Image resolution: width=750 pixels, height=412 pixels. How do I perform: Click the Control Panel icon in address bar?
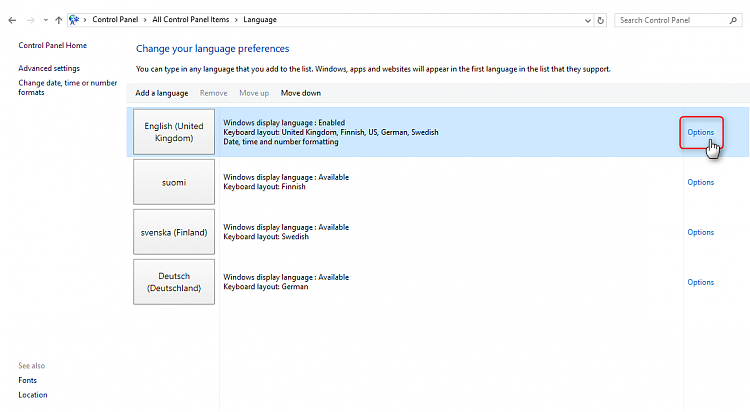pyautogui.click(x=74, y=20)
